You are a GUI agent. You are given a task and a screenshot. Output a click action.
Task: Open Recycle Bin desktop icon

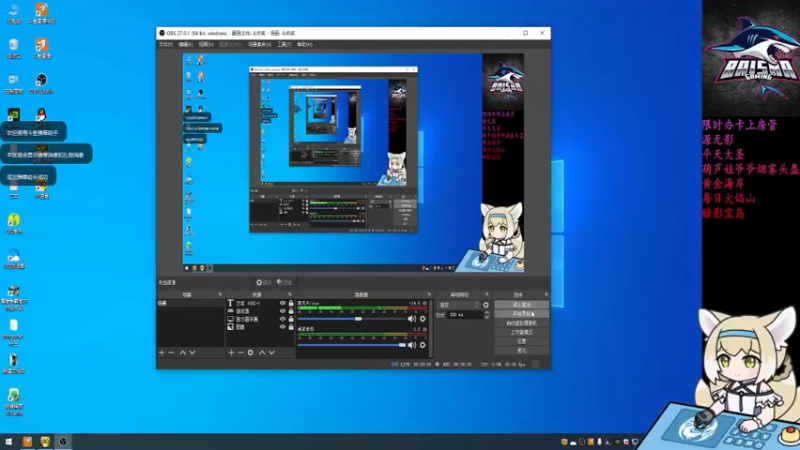14,48
